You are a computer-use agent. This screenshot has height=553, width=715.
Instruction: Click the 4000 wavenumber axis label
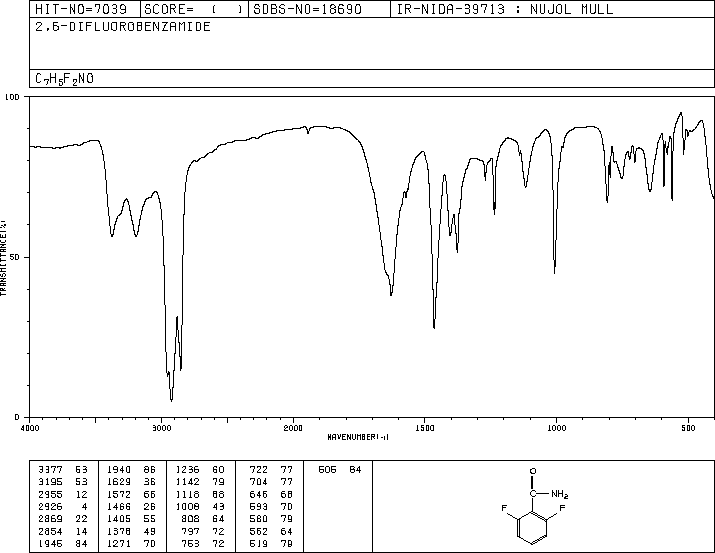(x=30, y=428)
